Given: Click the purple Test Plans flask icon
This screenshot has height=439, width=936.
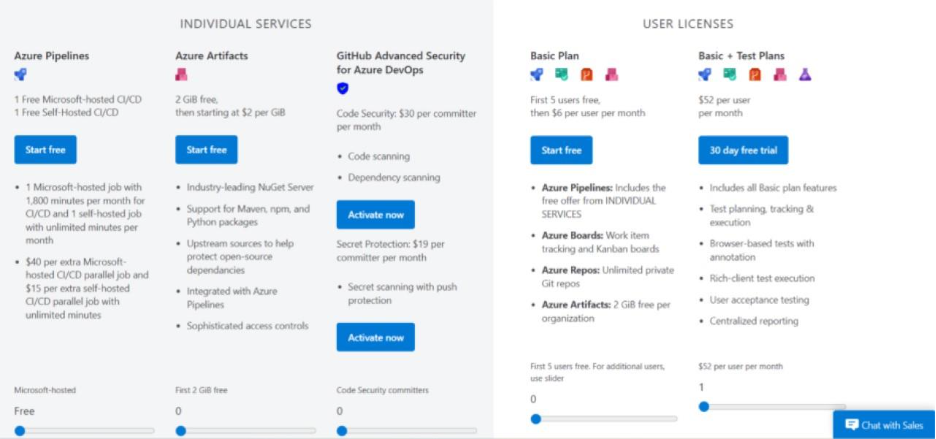Looking at the screenshot, I should [805, 75].
